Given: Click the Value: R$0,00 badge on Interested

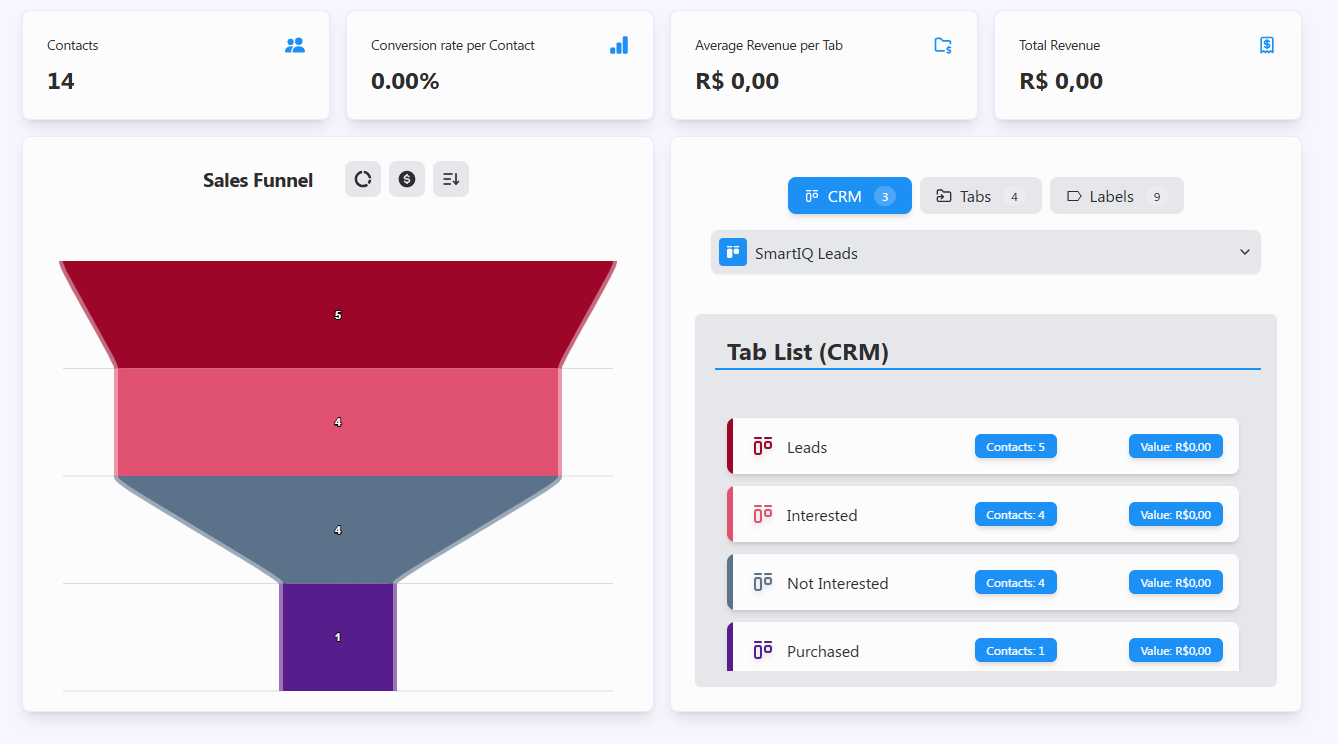Looking at the screenshot, I should coord(1175,514).
